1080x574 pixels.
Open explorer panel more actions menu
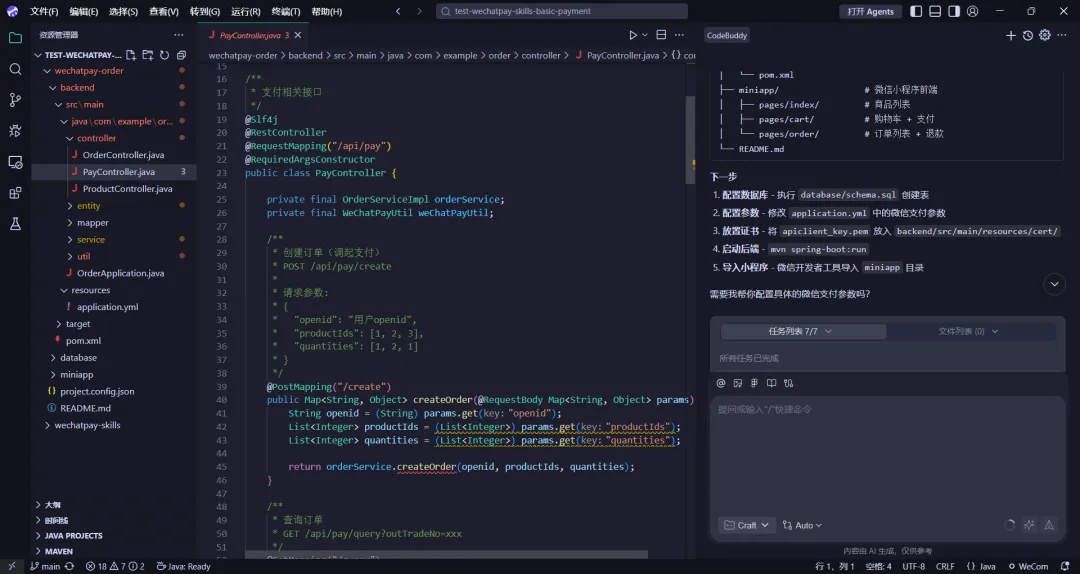[x=179, y=35]
